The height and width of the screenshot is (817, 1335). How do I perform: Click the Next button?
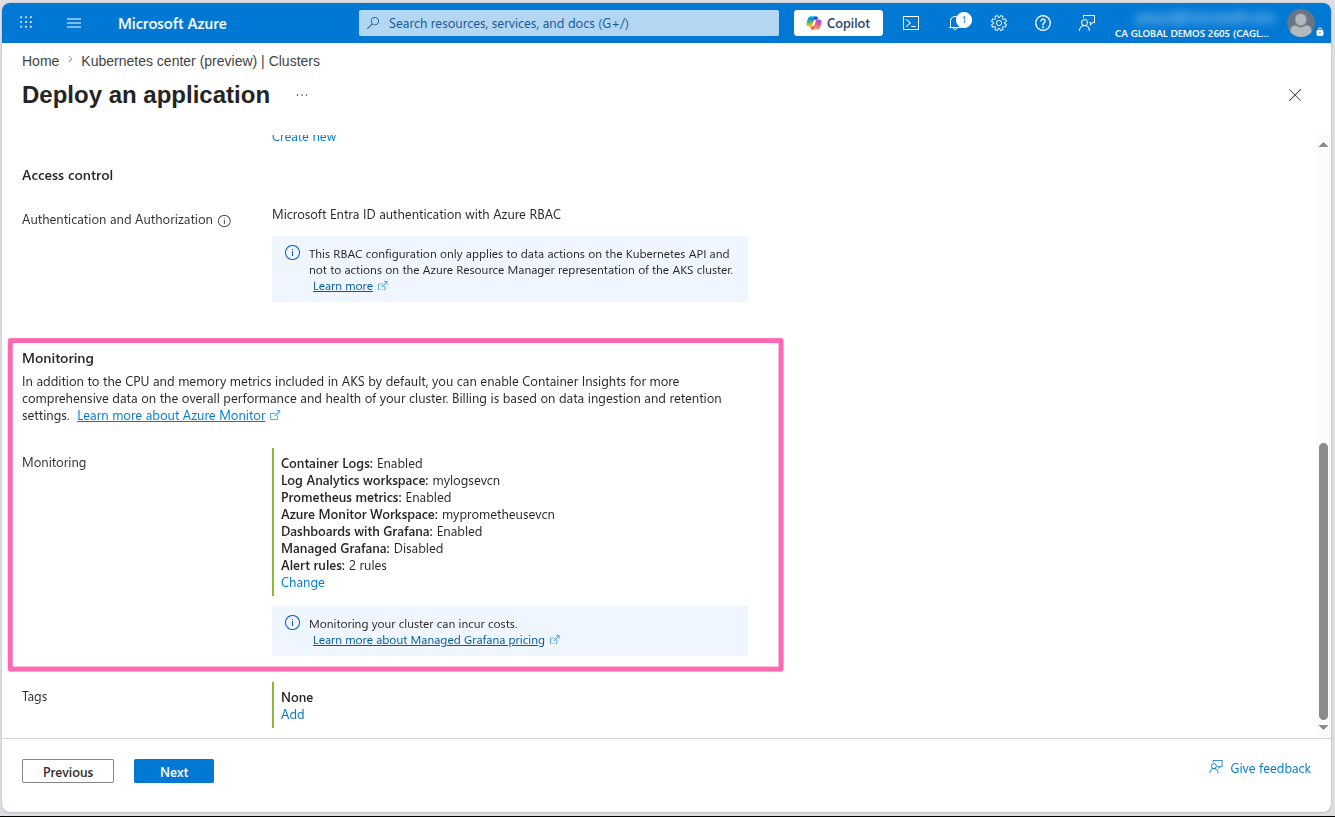pos(174,771)
